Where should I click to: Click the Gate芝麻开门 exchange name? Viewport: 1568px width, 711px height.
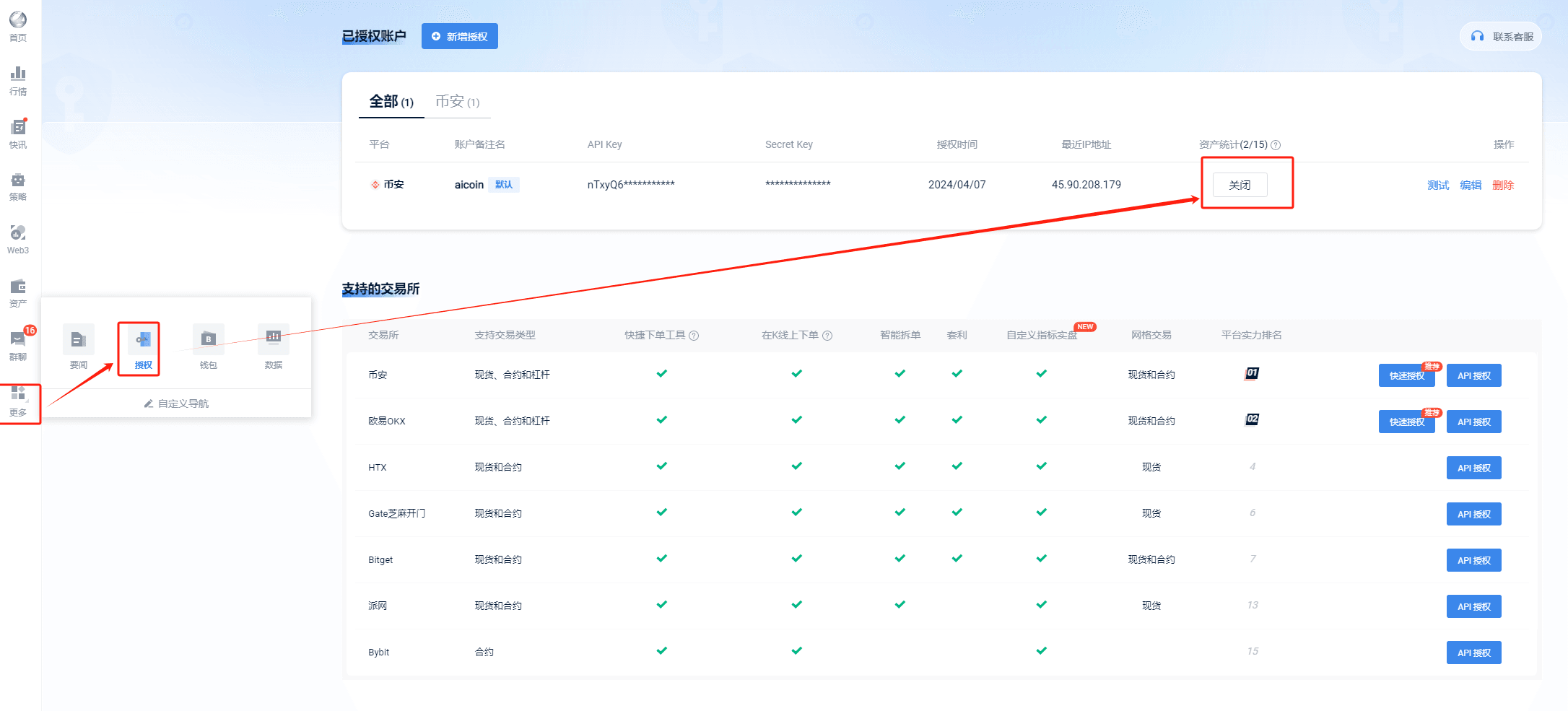pyautogui.click(x=397, y=513)
